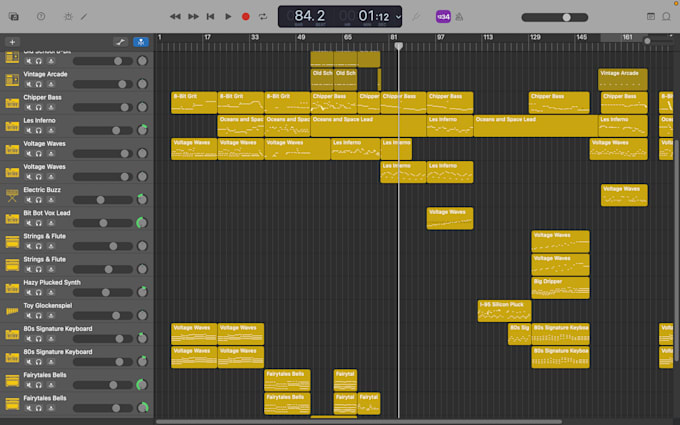The image size is (680, 425).
Task: Click the Bit Bot Vox Lead track icon
Action: 12,219
